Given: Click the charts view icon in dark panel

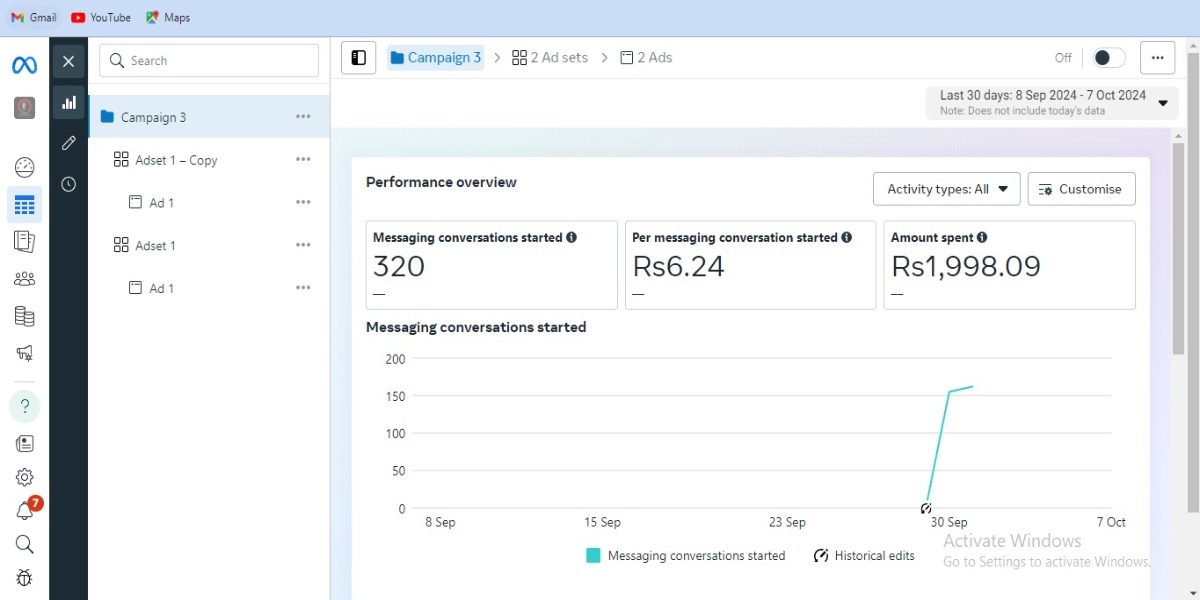Looking at the screenshot, I should (x=68, y=102).
